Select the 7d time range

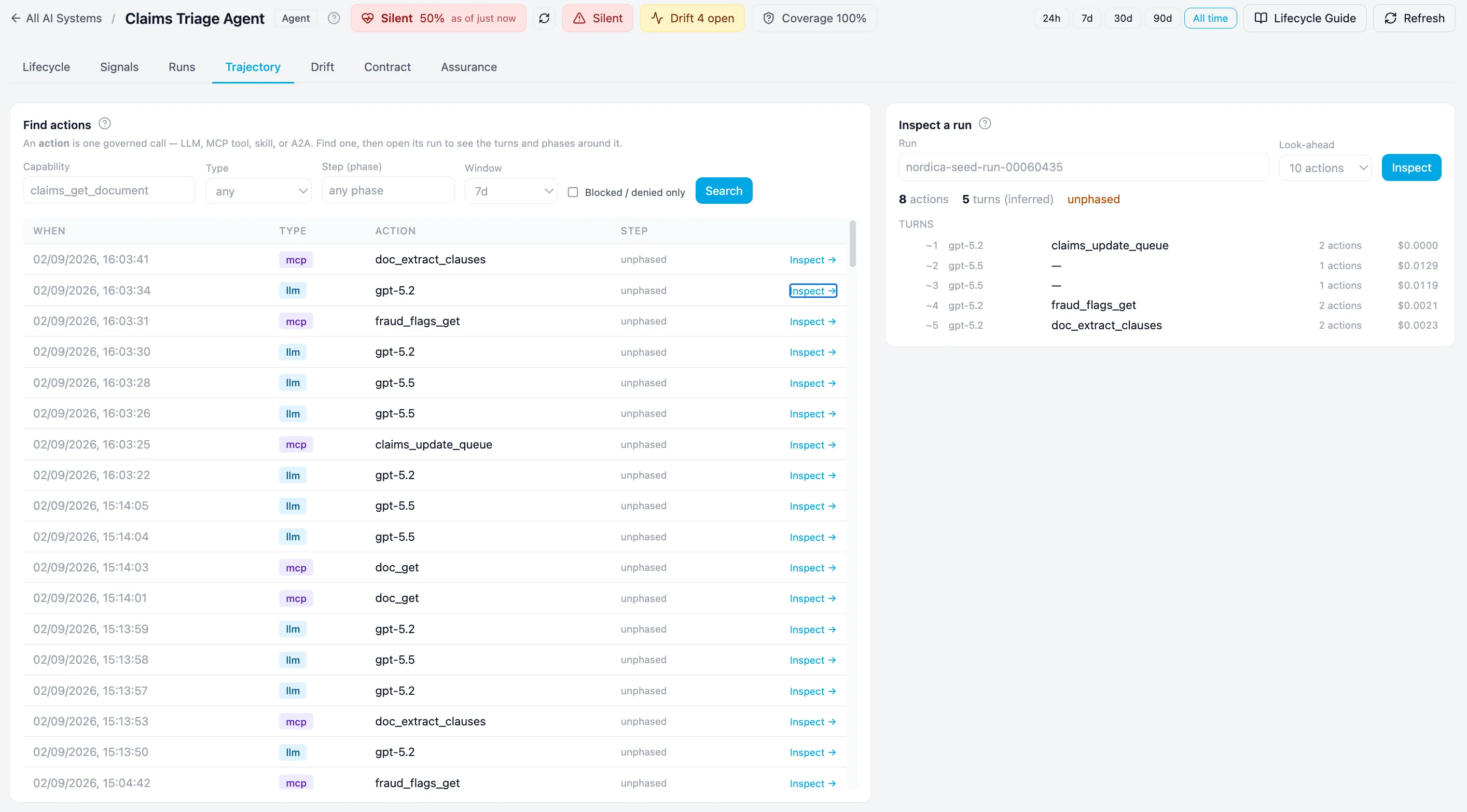pyautogui.click(x=1087, y=18)
